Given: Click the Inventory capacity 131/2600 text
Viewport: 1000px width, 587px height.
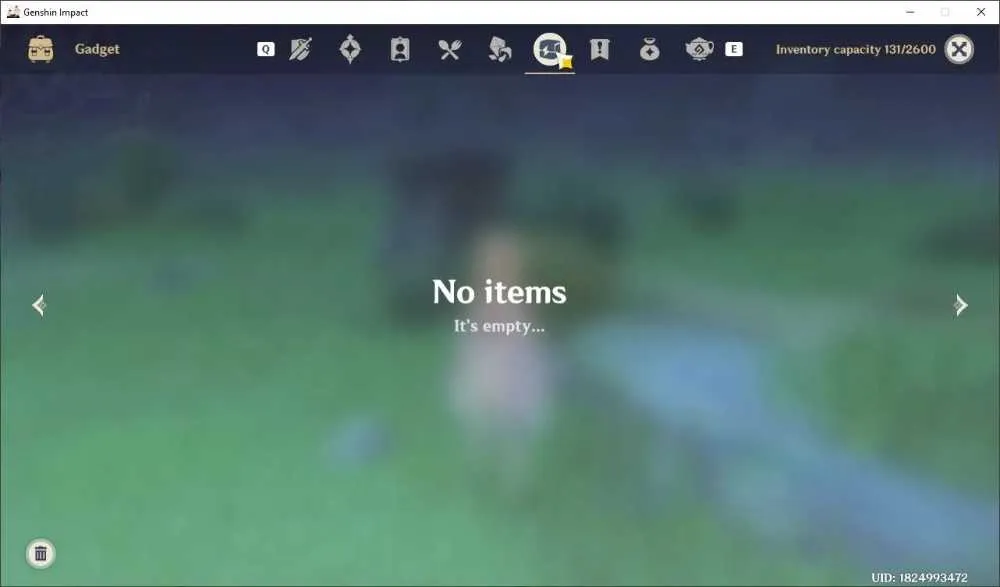Looking at the screenshot, I should [x=855, y=49].
